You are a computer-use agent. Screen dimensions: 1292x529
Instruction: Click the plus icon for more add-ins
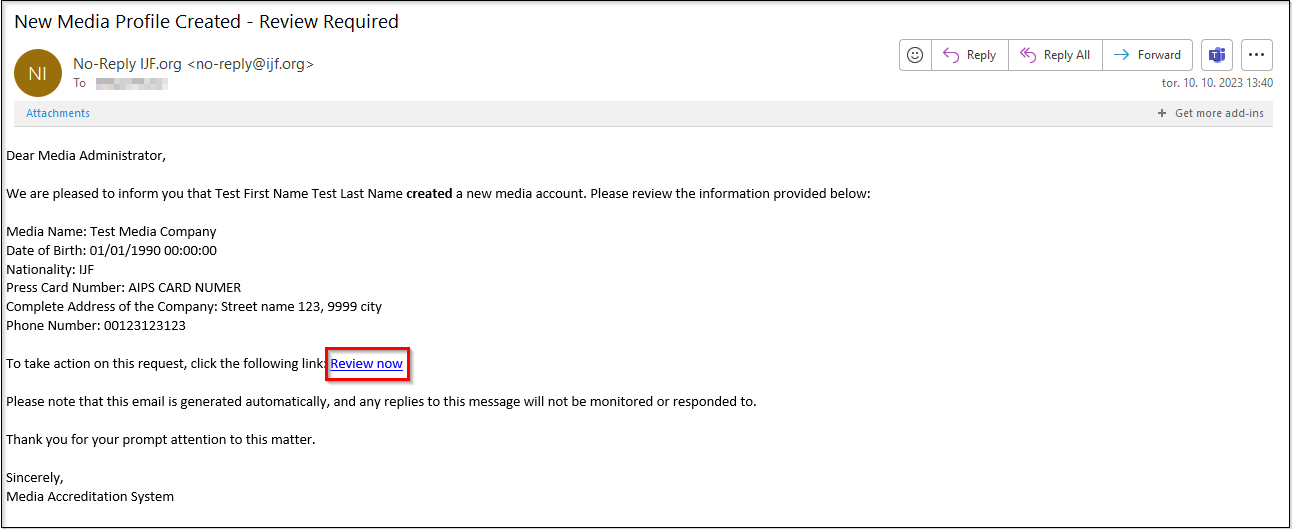pos(1162,114)
